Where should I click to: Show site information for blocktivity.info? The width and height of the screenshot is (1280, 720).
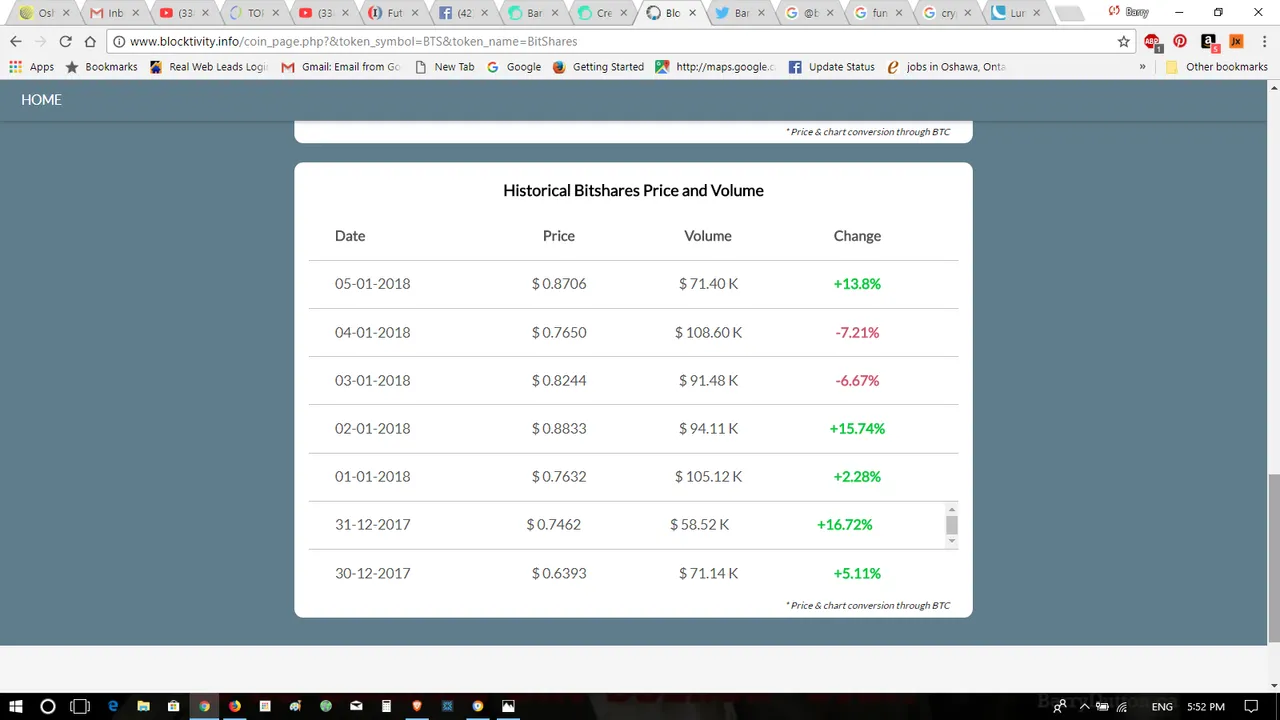119,41
